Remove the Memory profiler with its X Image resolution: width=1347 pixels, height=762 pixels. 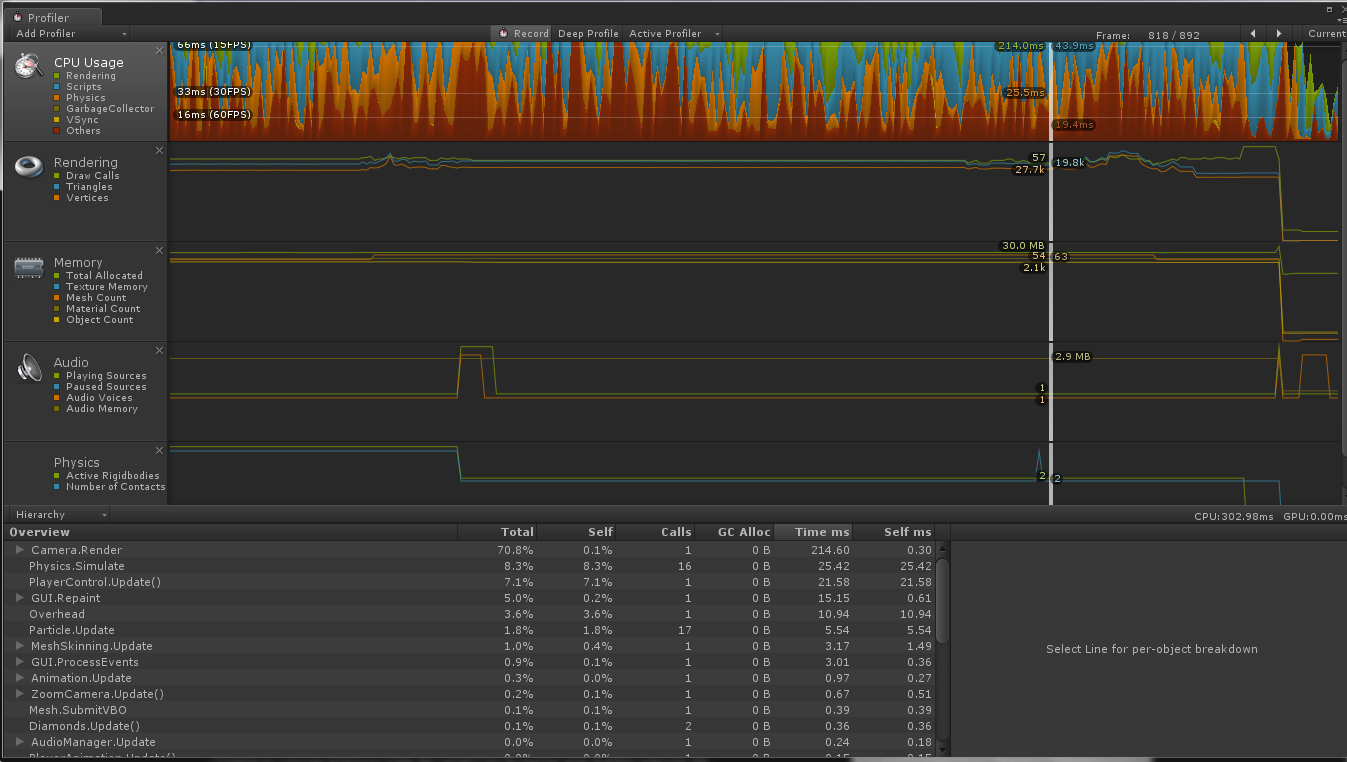pyautogui.click(x=159, y=250)
